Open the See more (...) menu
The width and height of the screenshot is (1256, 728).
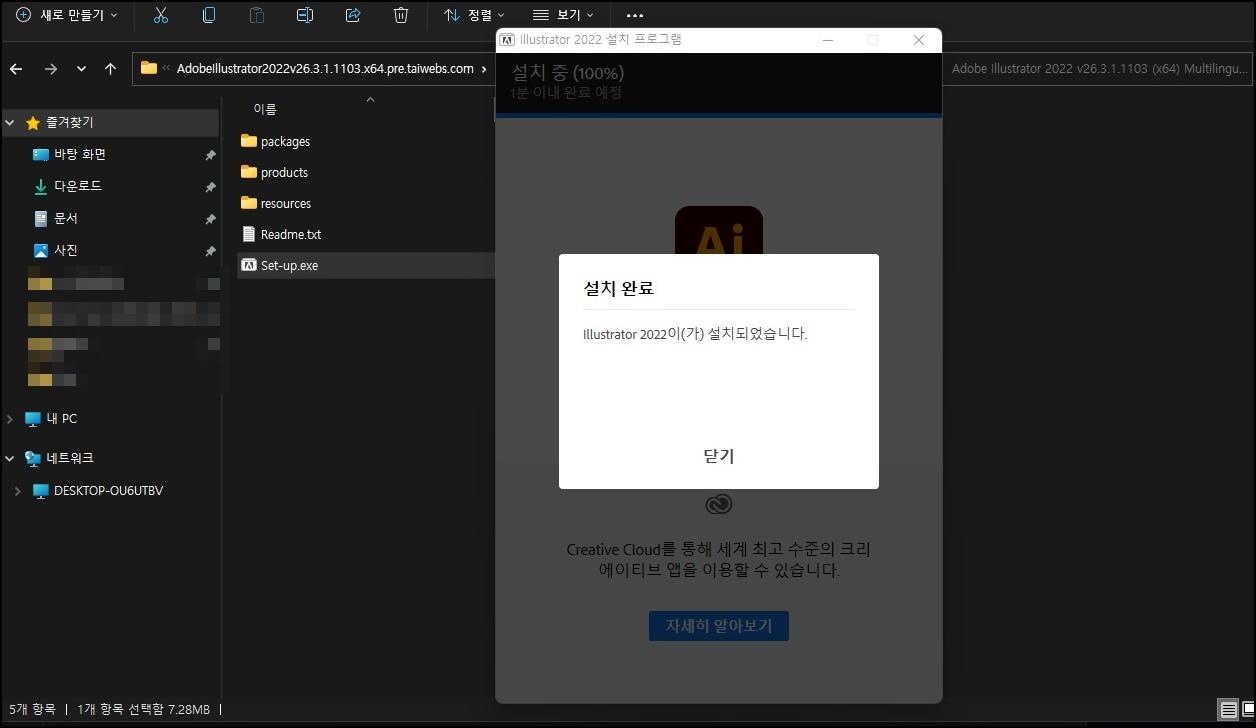(x=634, y=15)
